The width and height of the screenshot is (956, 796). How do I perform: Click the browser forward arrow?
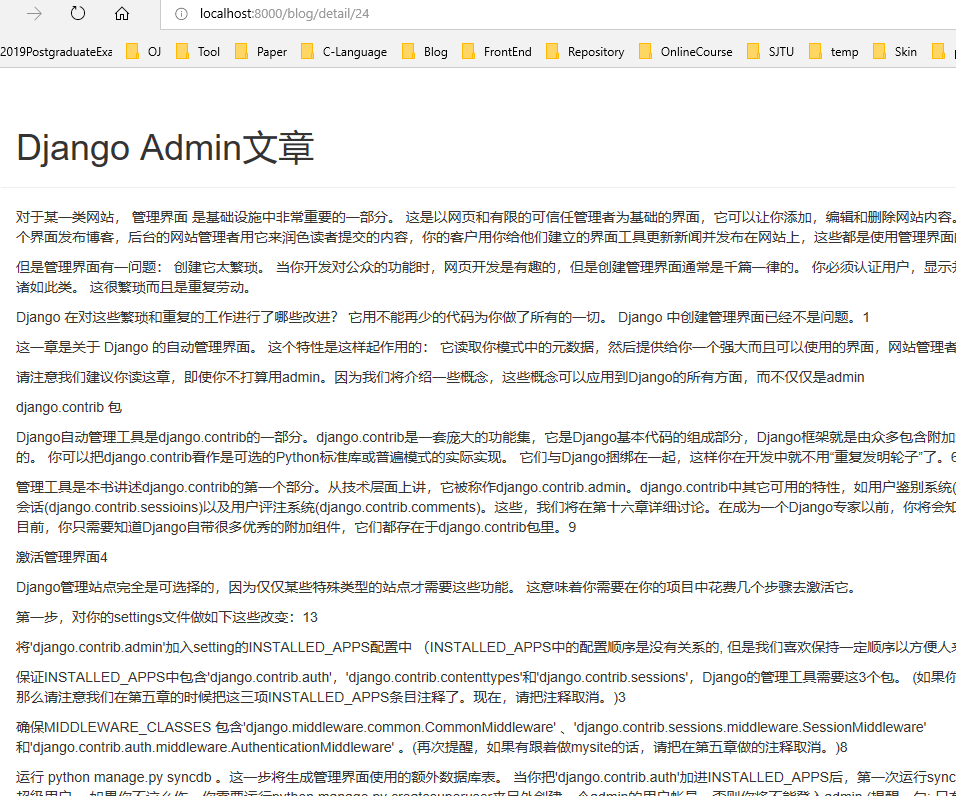[34, 13]
